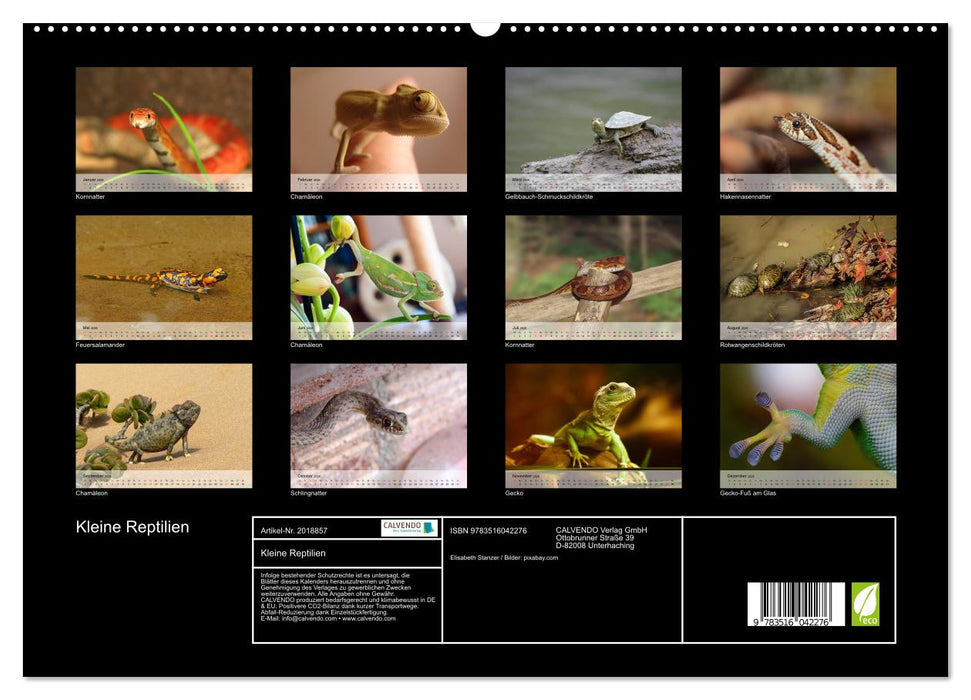Image resolution: width=971 pixels, height=700 pixels.
Task: Click the Gecko-Fuß am Glas image
Action: 808,425
